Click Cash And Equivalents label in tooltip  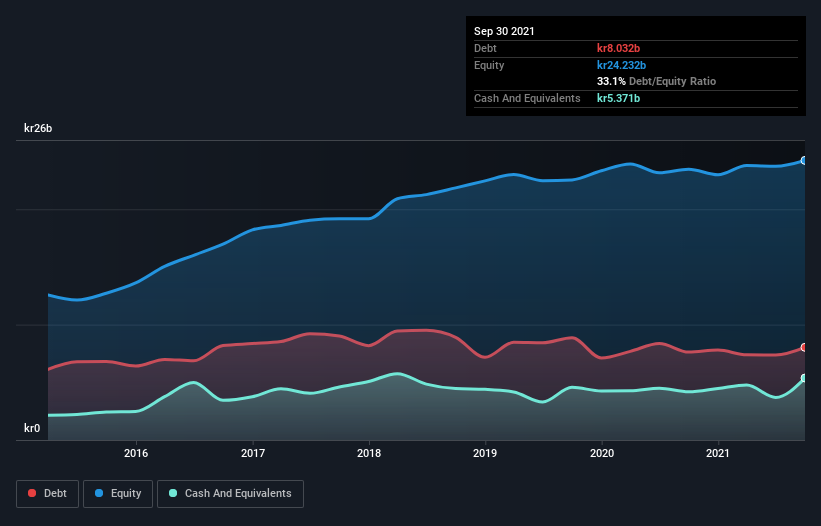click(527, 98)
